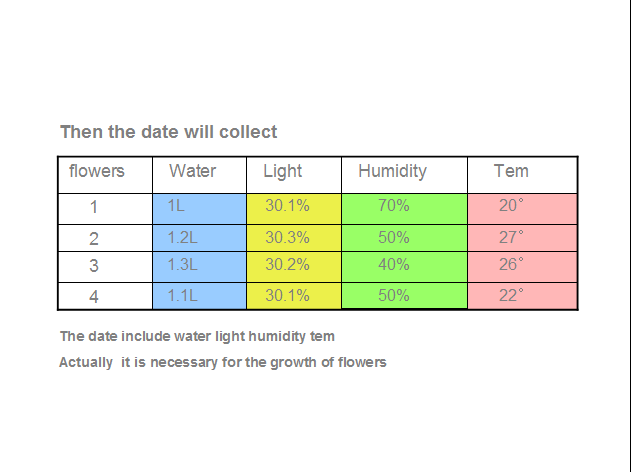Click the 'Actually it is necessary' text line
The height and width of the screenshot is (472, 631).
(x=223, y=362)
